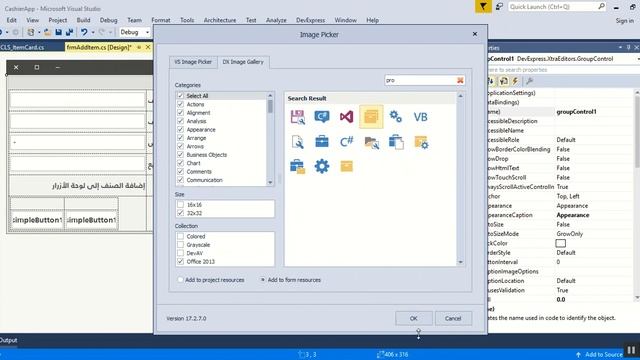Pick the plain C# text icon
Screen dimensions: 640x360
pyautogui.click(x=347, y=142)
